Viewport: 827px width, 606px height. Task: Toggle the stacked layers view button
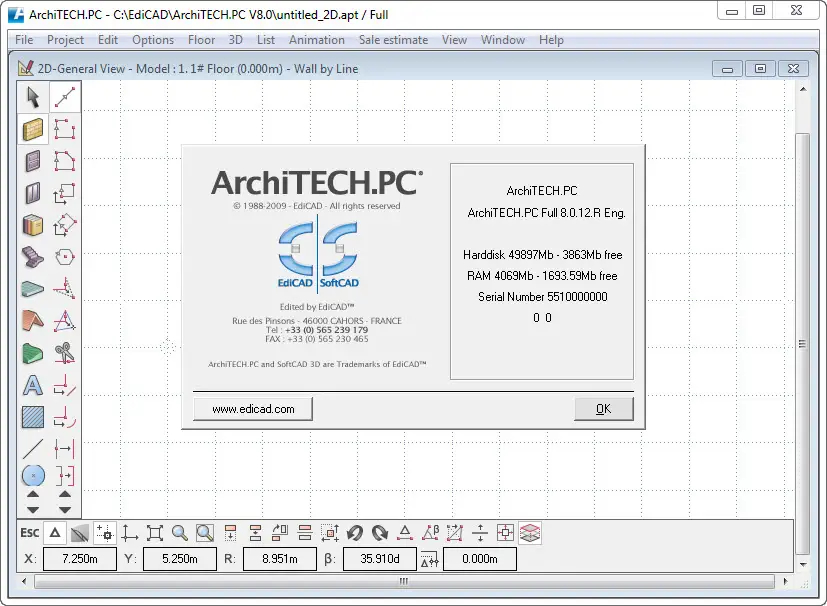[x=530, y=533]
